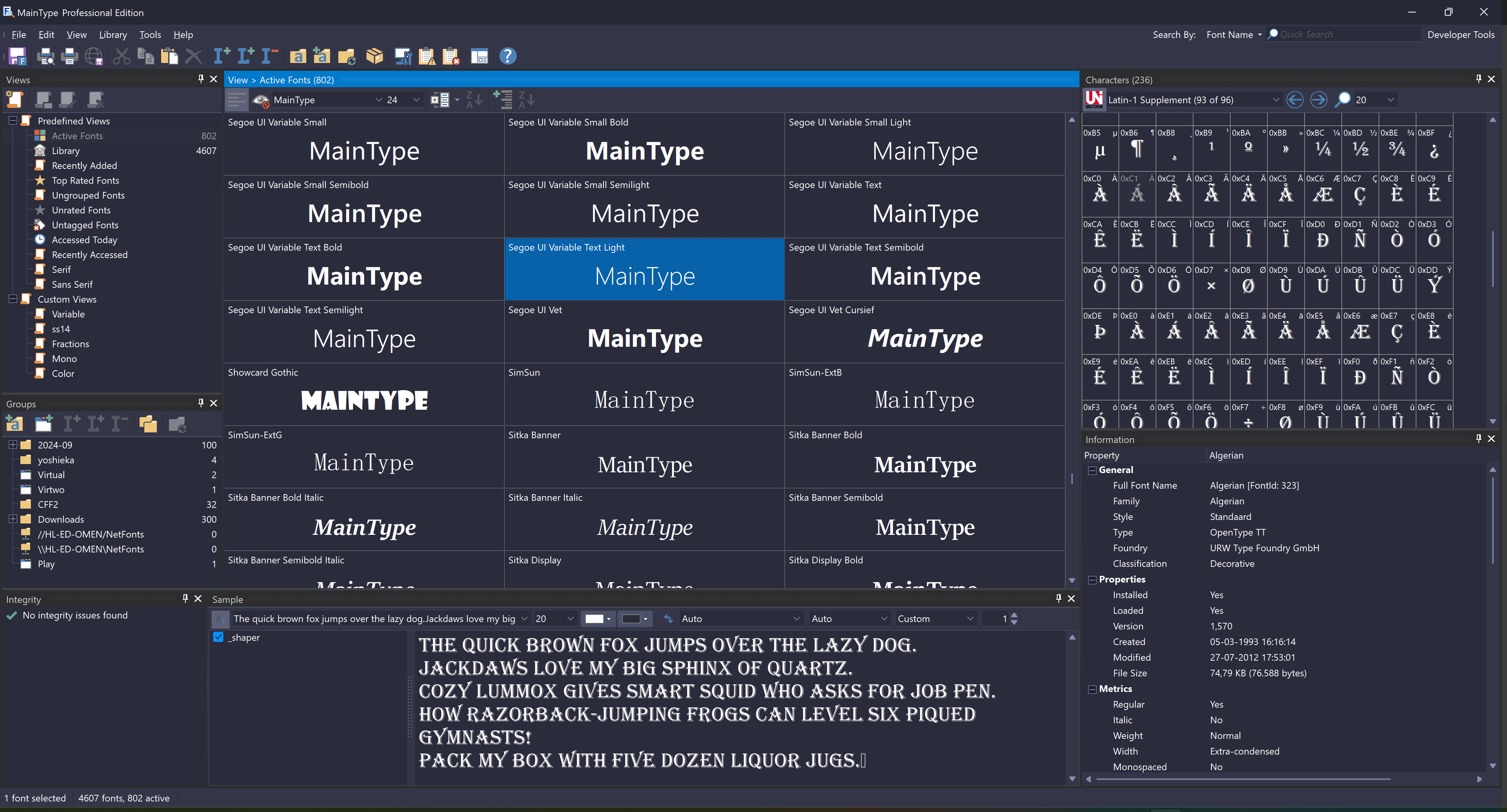Open the File menu

[x=19, y=34]
